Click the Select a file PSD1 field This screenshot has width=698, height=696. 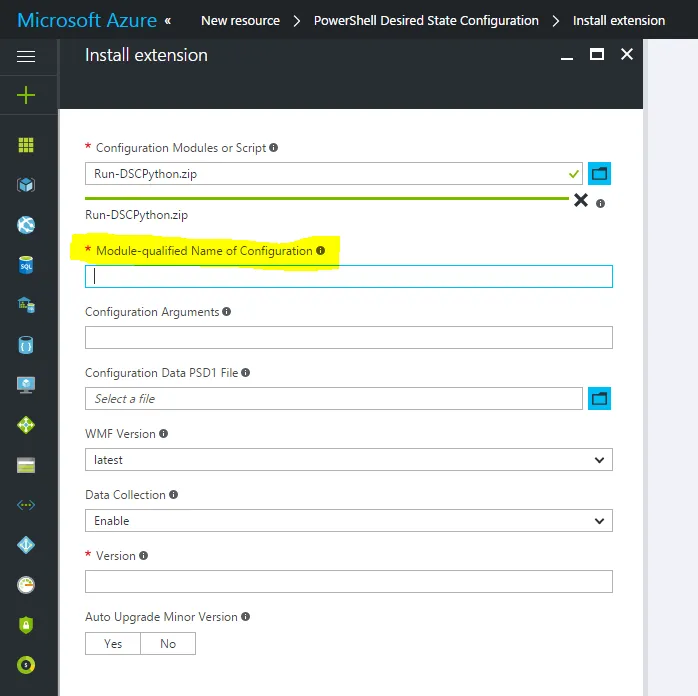point(333,398)
